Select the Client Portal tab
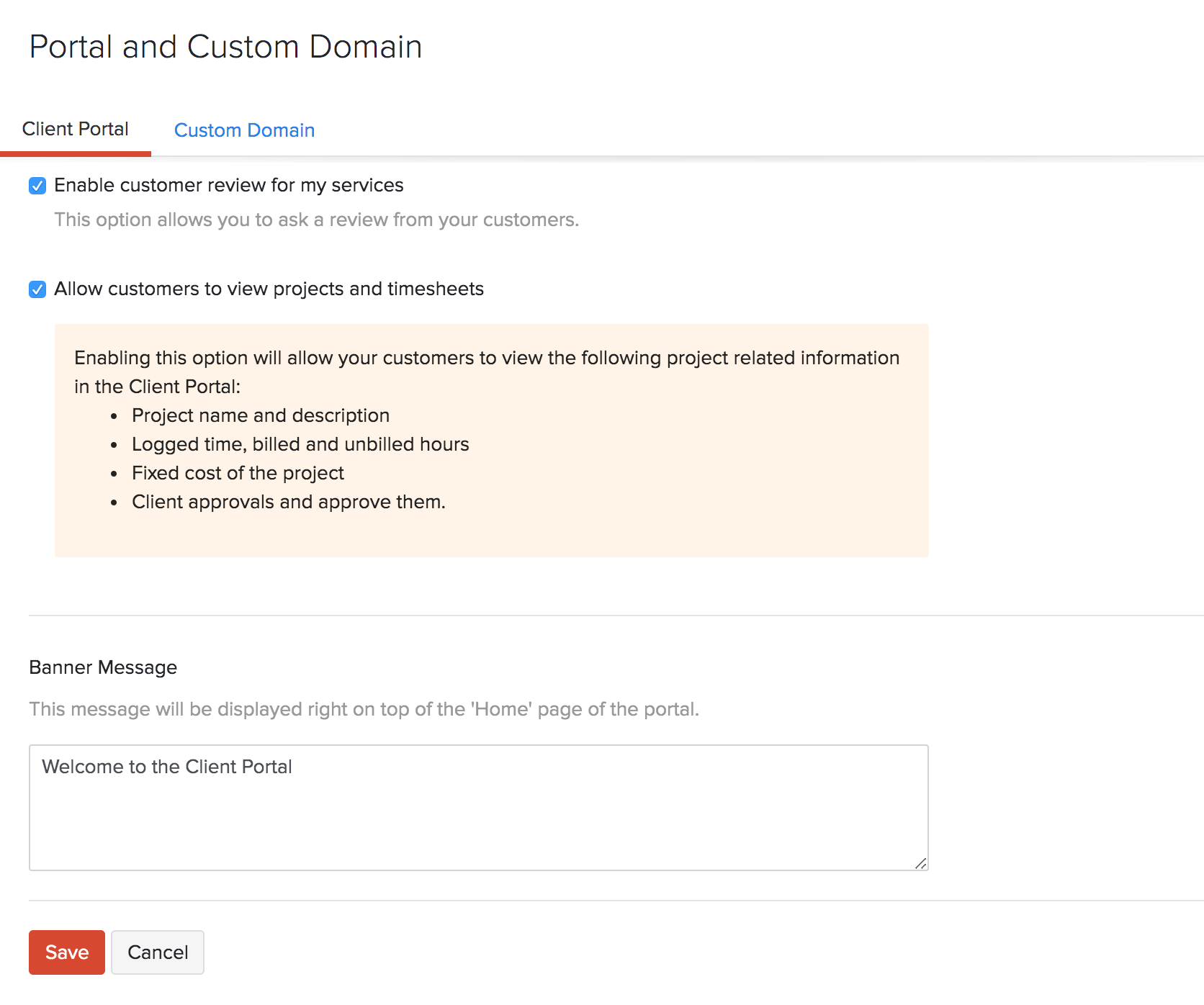The height and width of the screenshot is (1005, 1204). [x=76, y=129]
